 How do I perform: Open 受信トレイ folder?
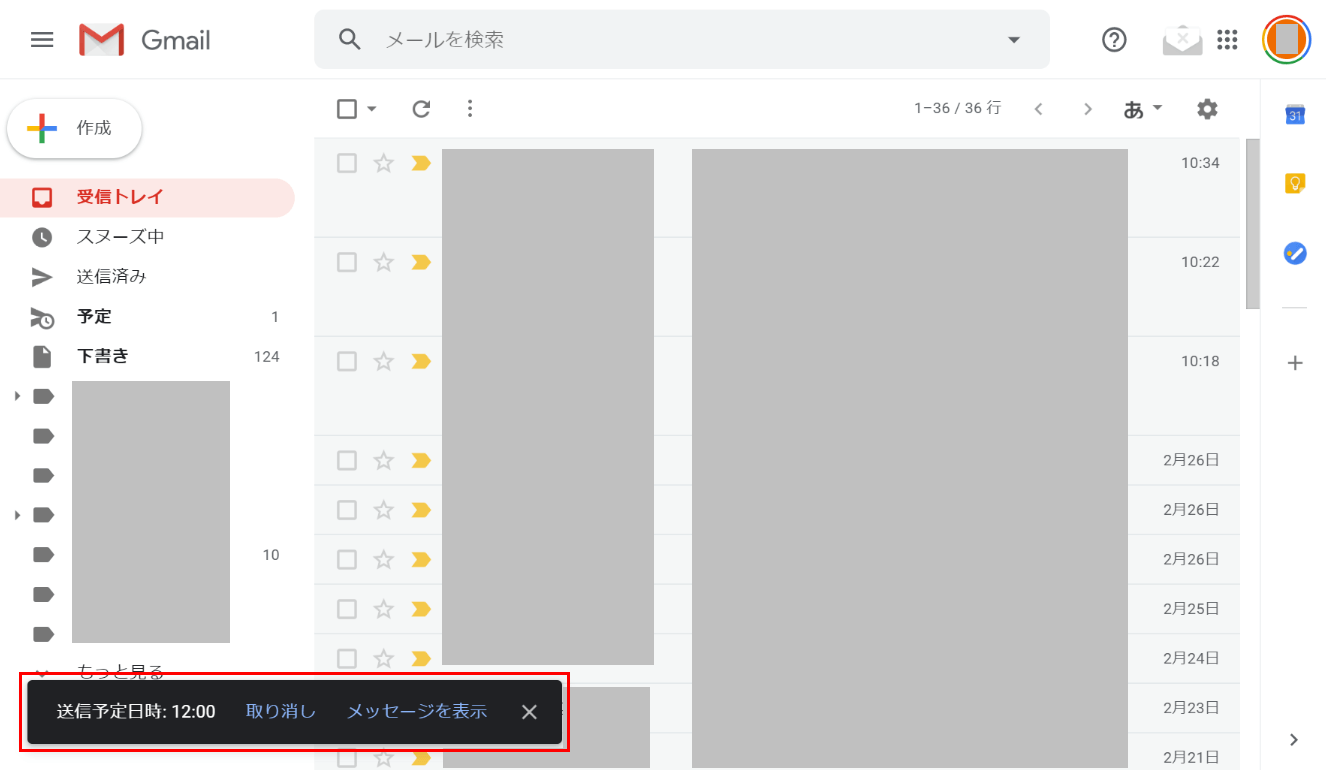pos(148,197)
